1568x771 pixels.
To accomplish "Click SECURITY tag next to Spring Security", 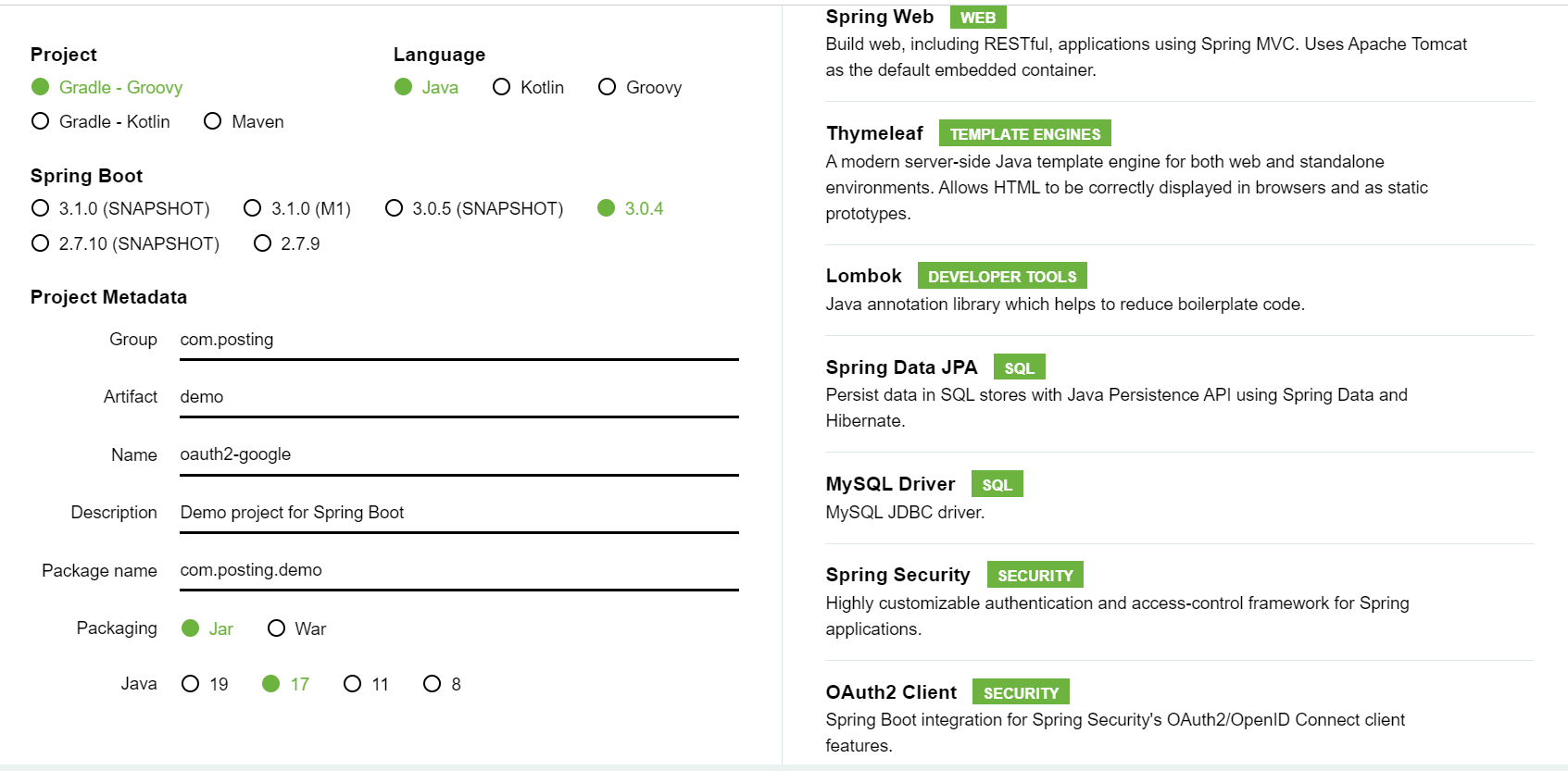I will click(x=1035, y=575).
